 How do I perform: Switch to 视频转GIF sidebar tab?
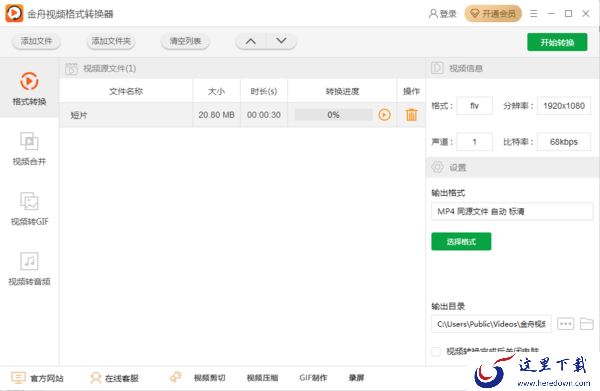tap(29, 209)
